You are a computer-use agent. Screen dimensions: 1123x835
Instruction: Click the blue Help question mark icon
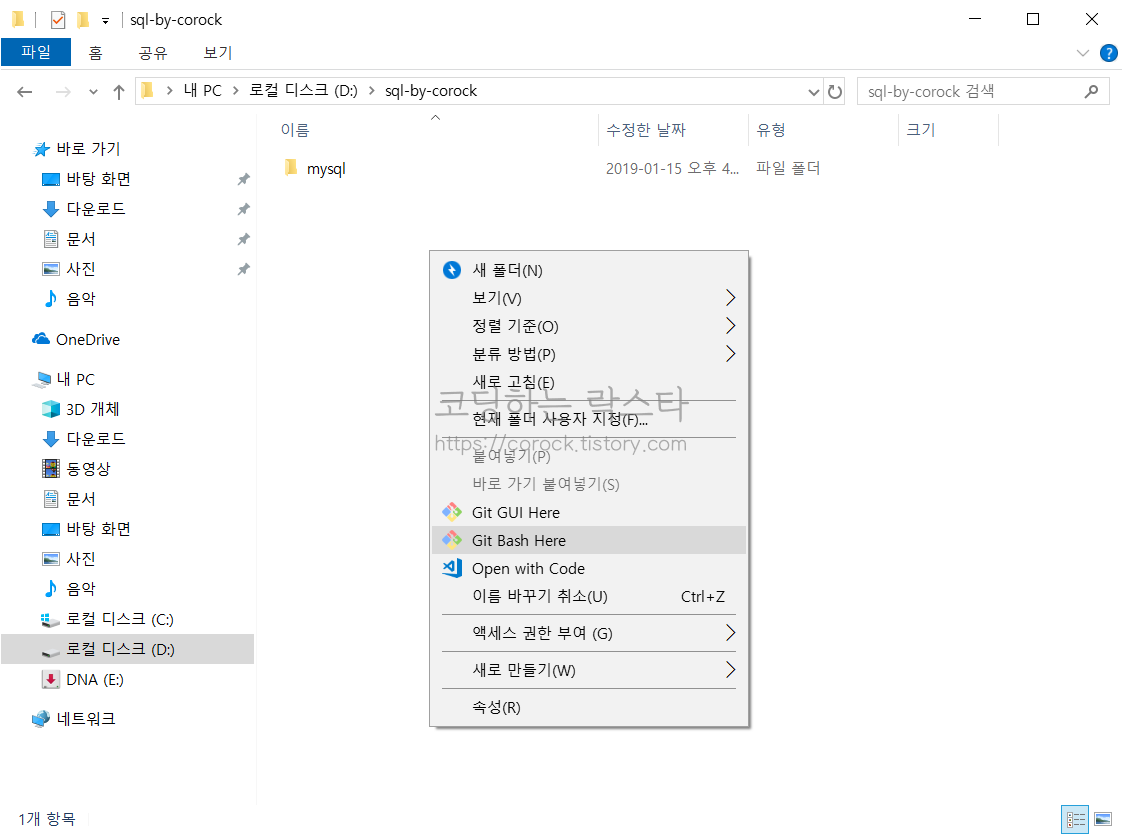click(x=1108, y=53)
